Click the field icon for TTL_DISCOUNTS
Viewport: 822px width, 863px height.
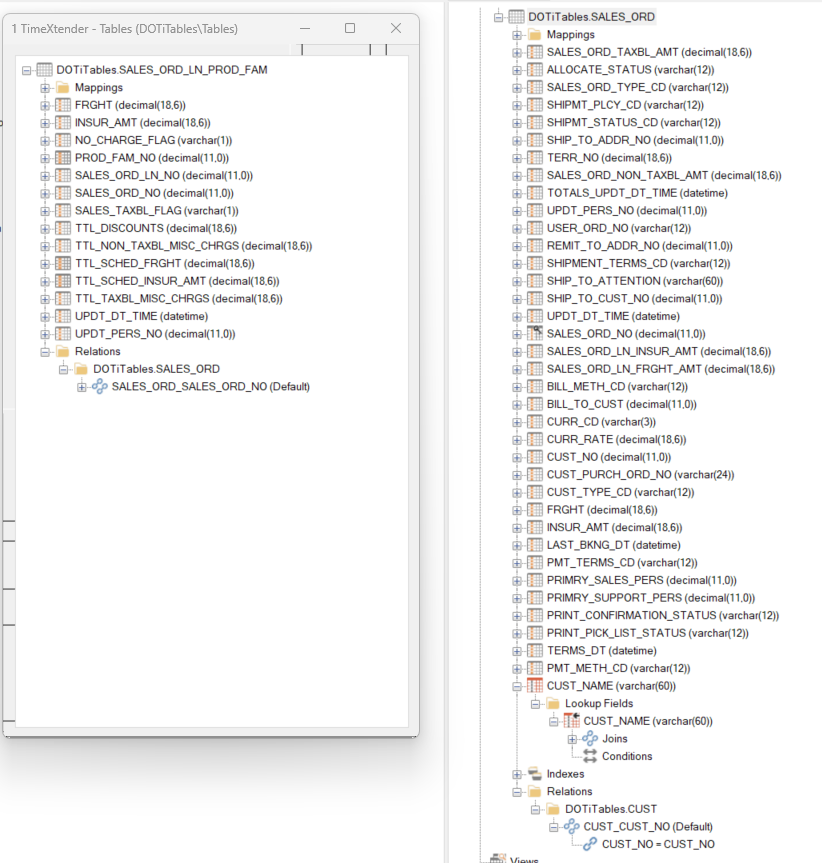tap(63, 228)
